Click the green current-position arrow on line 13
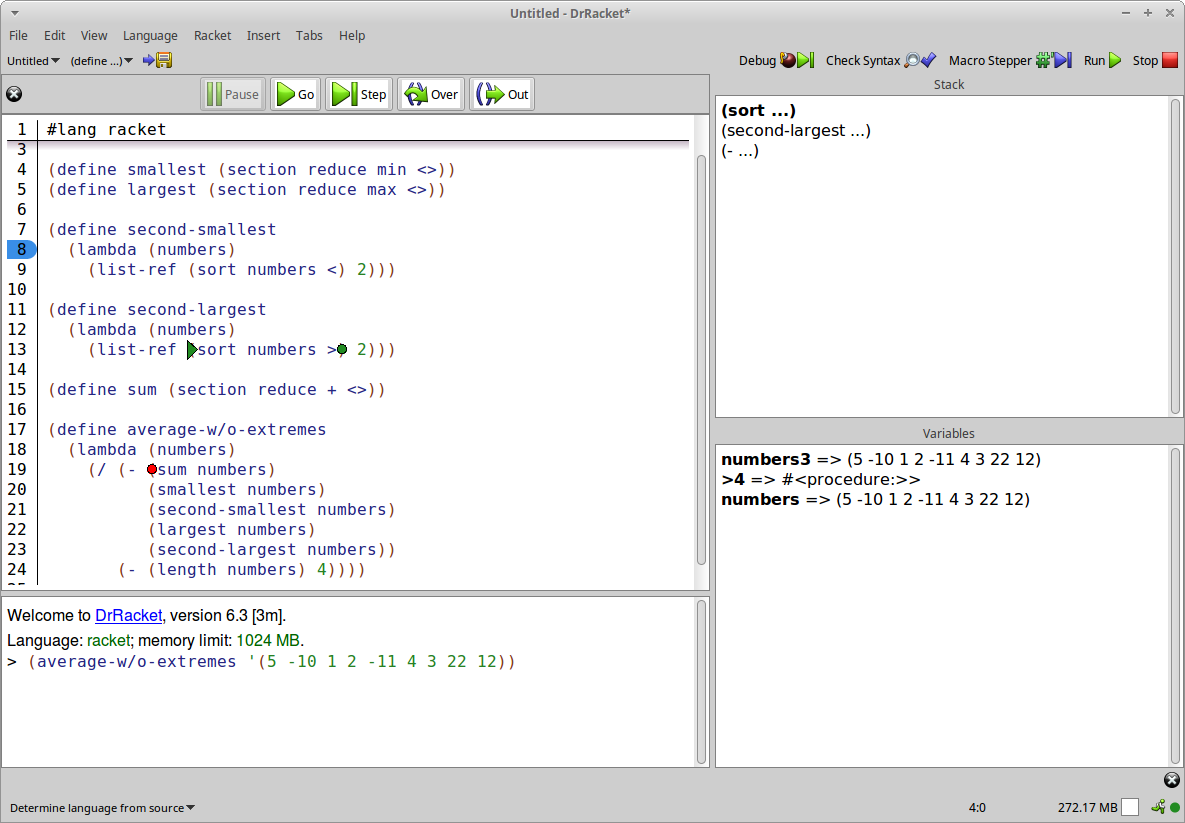This screenshot has height=823, width=1185. (192, 349)
